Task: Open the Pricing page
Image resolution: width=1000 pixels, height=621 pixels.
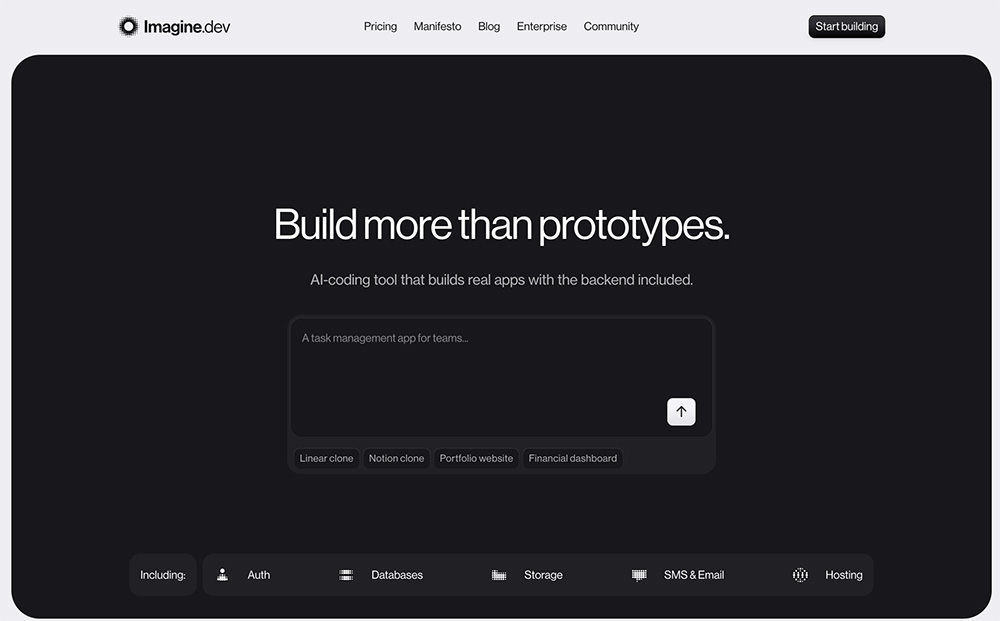Action: (x=380, y=27)
